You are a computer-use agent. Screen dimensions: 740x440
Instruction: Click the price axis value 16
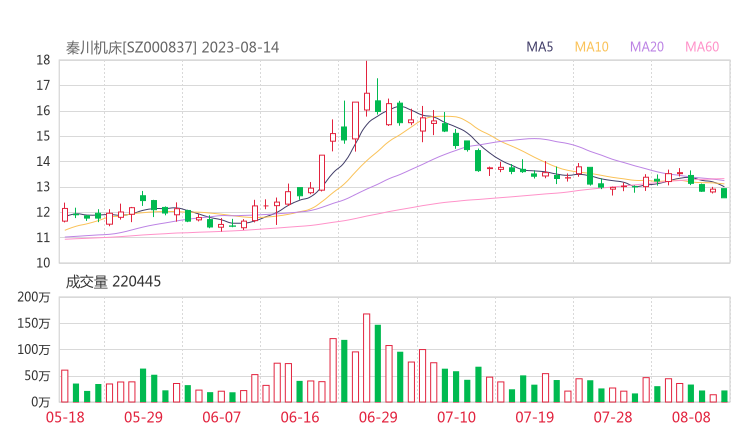43,111
